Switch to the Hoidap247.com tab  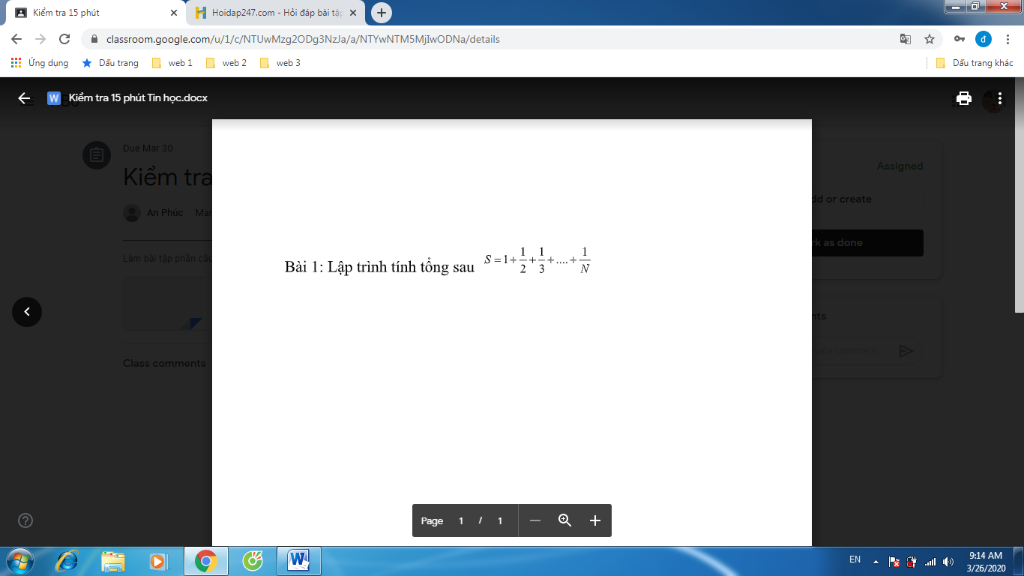[276, 12]
